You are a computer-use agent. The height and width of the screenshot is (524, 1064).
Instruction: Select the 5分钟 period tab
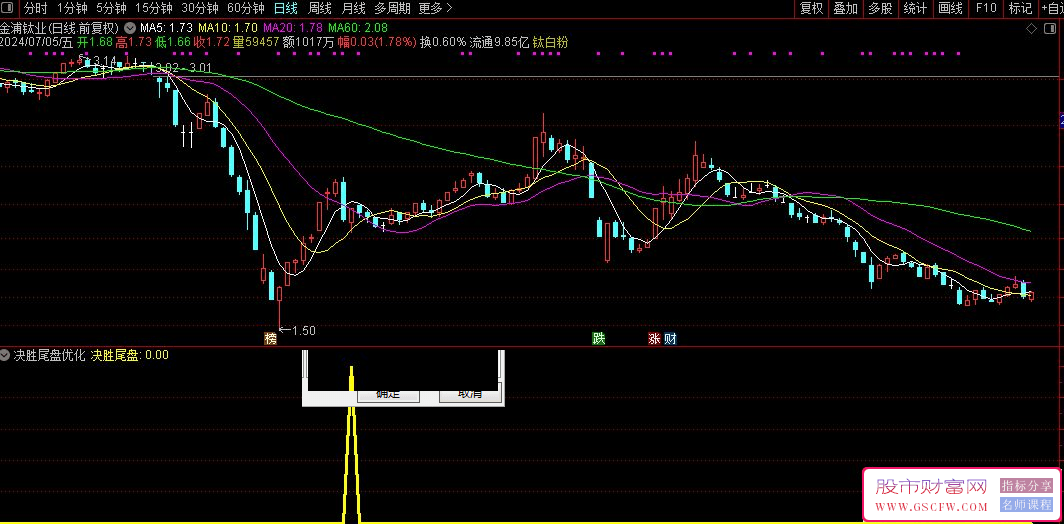coord(111,9)
